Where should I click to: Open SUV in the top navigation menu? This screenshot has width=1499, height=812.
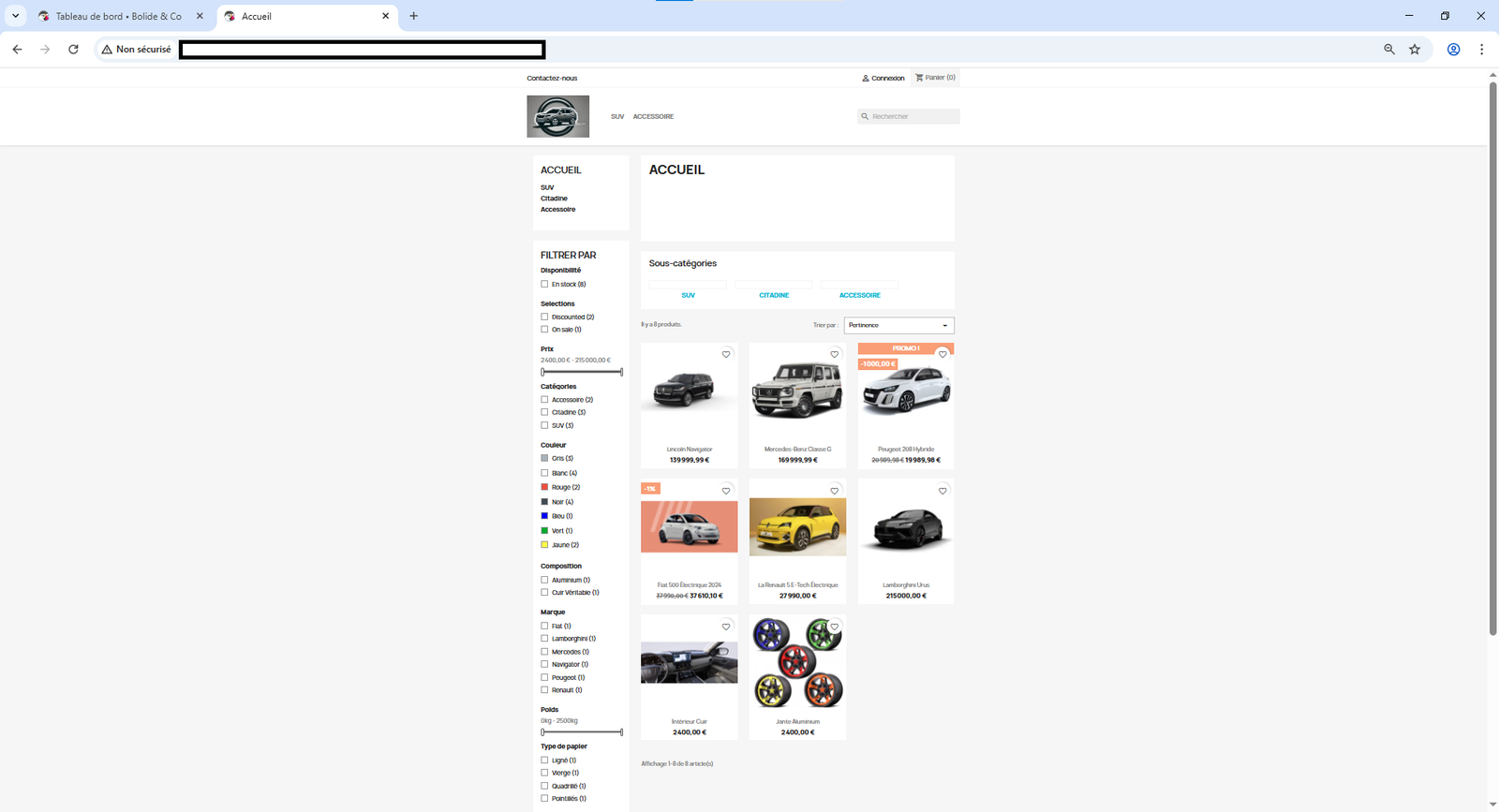tap(617, 116)
